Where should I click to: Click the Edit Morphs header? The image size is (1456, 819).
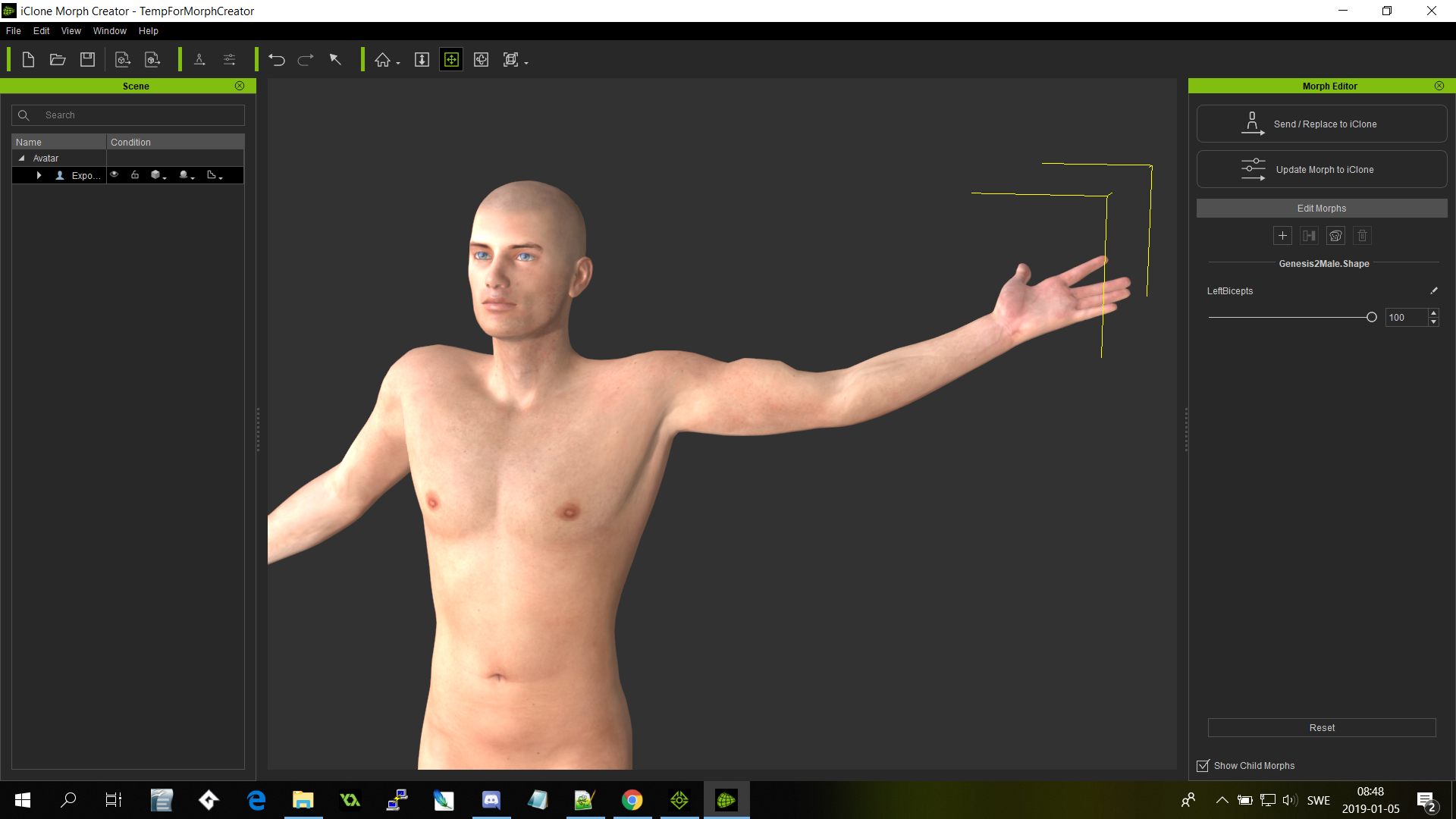(x=1322, y=209)
